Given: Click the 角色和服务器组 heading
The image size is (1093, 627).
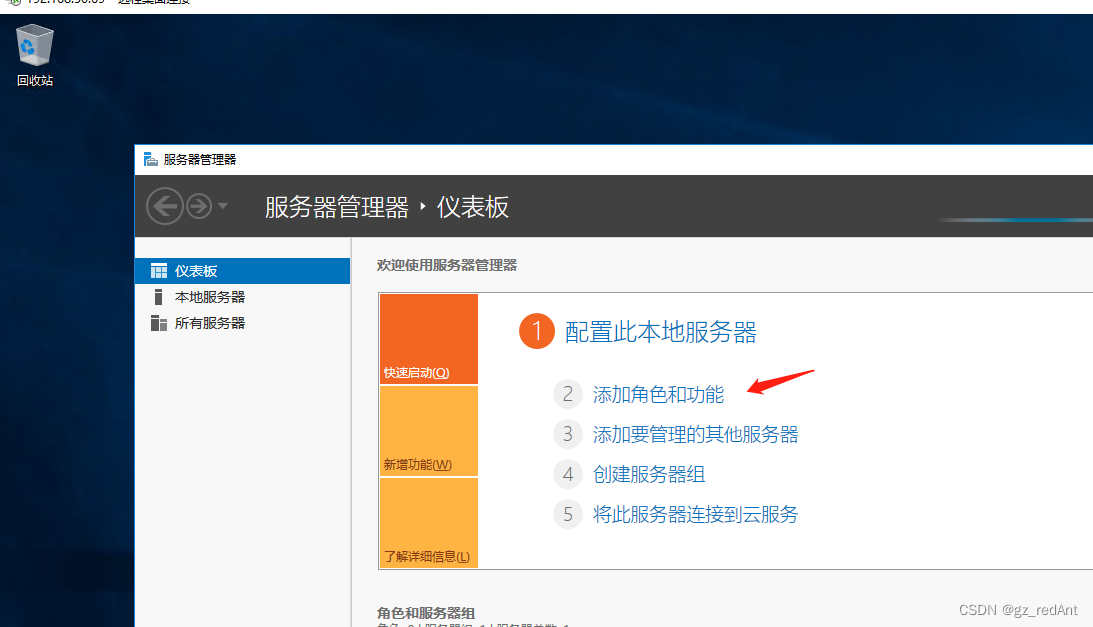Looking at the screenshot, I should 426,613.
